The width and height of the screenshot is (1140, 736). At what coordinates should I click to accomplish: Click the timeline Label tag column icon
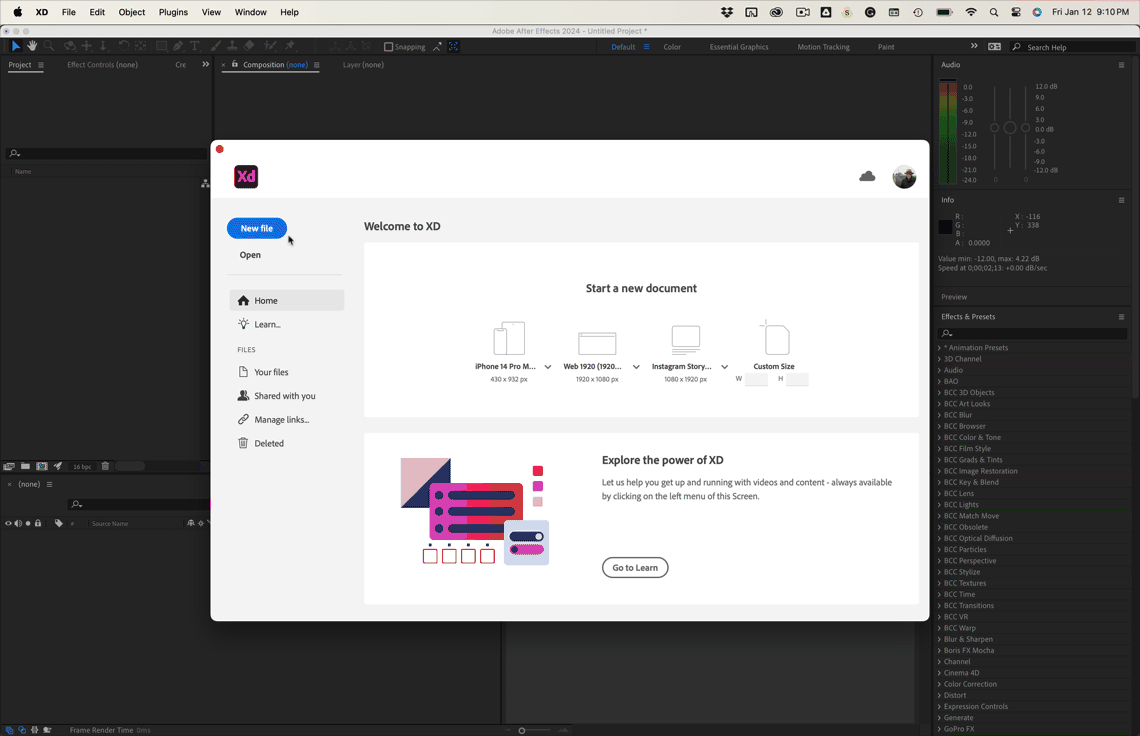click(59, 523)
